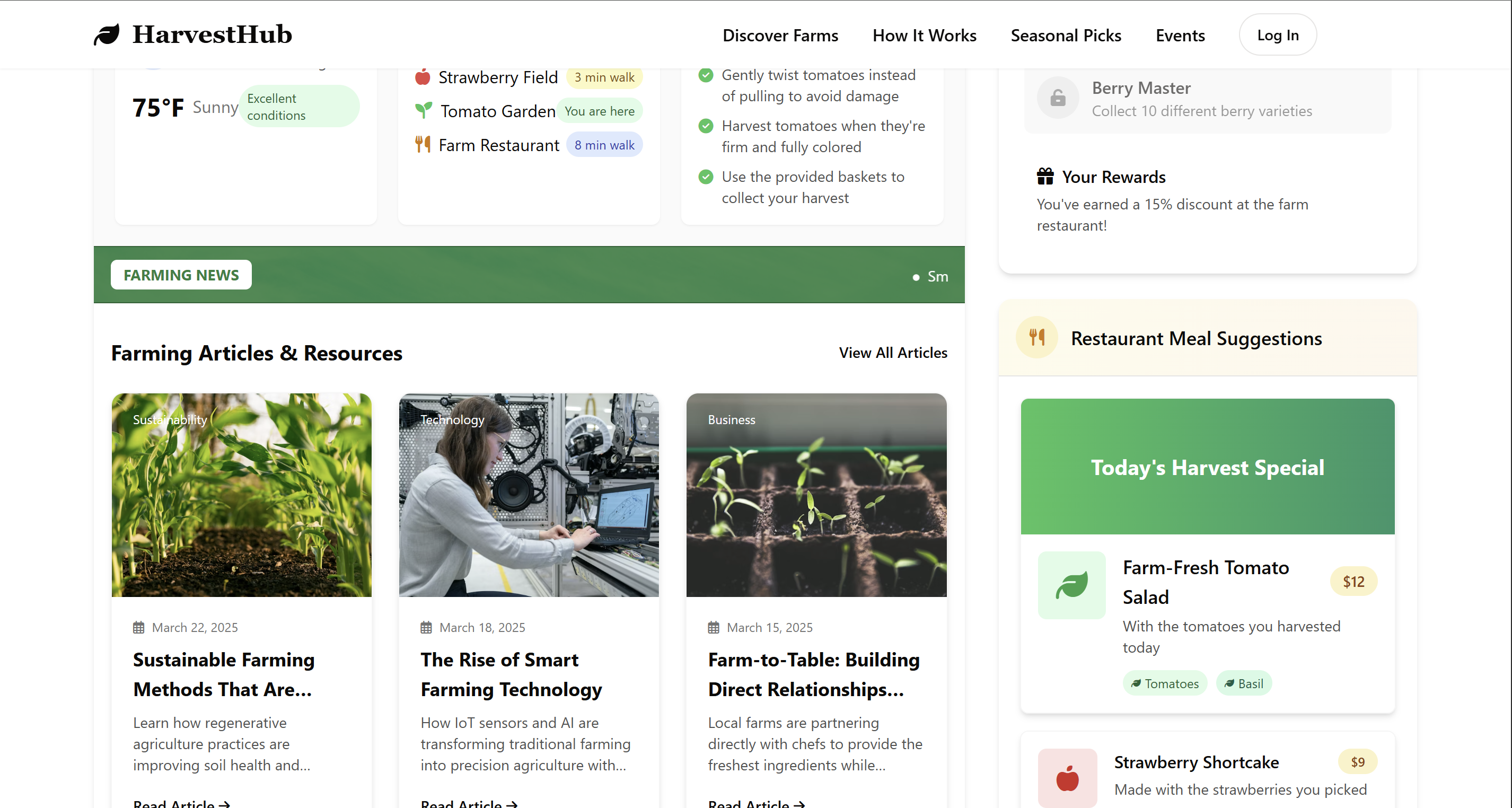Open the Smart Farming Technology article image
Viewport: 1512px width, 808px height.
tap(528, 495)
